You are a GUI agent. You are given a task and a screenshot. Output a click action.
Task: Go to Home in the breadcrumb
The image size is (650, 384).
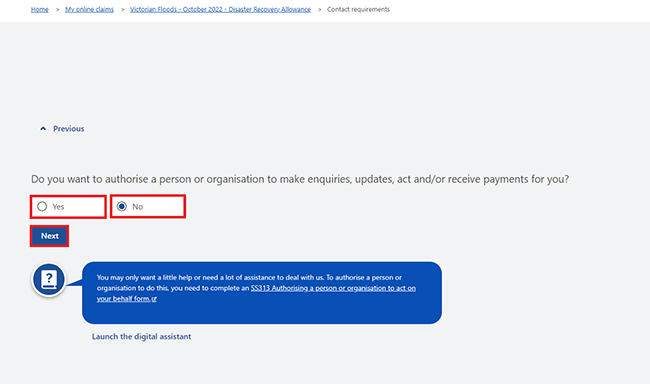40,10
